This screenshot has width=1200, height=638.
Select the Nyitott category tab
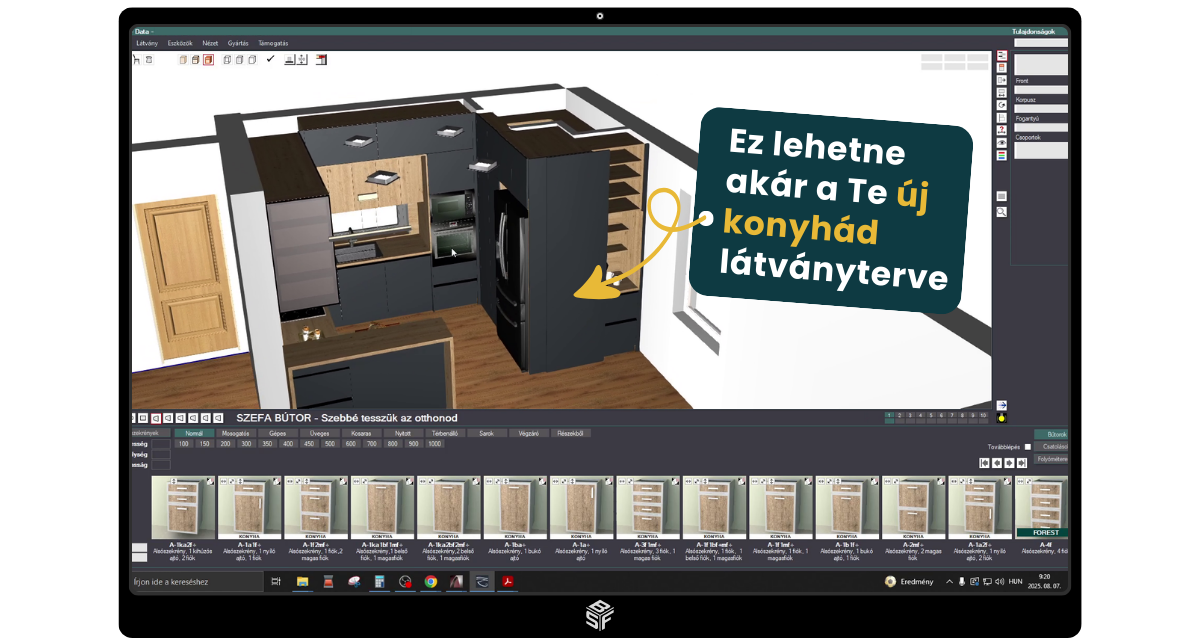403,434
